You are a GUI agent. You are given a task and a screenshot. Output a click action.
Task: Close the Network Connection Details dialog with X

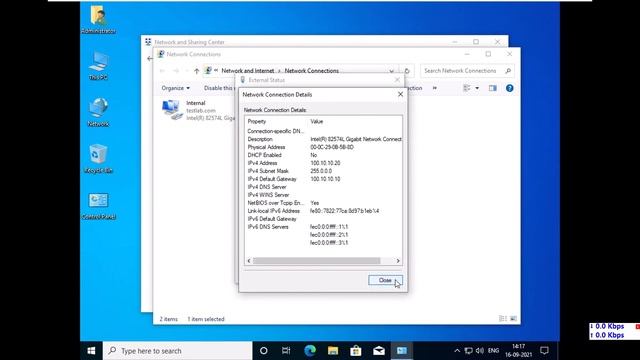[400, 94]
